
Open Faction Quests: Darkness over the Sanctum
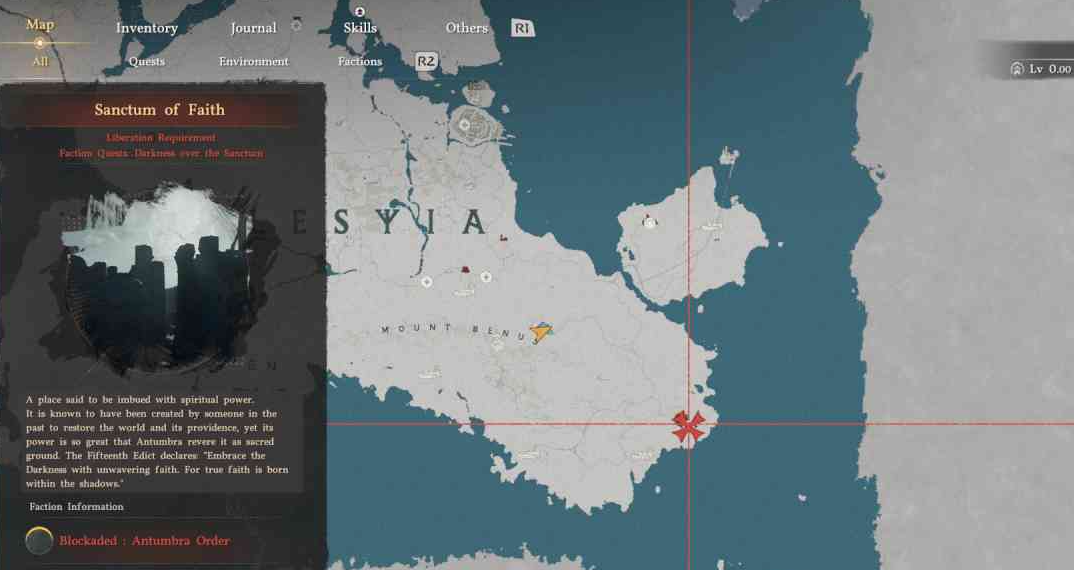coord(161,153)
